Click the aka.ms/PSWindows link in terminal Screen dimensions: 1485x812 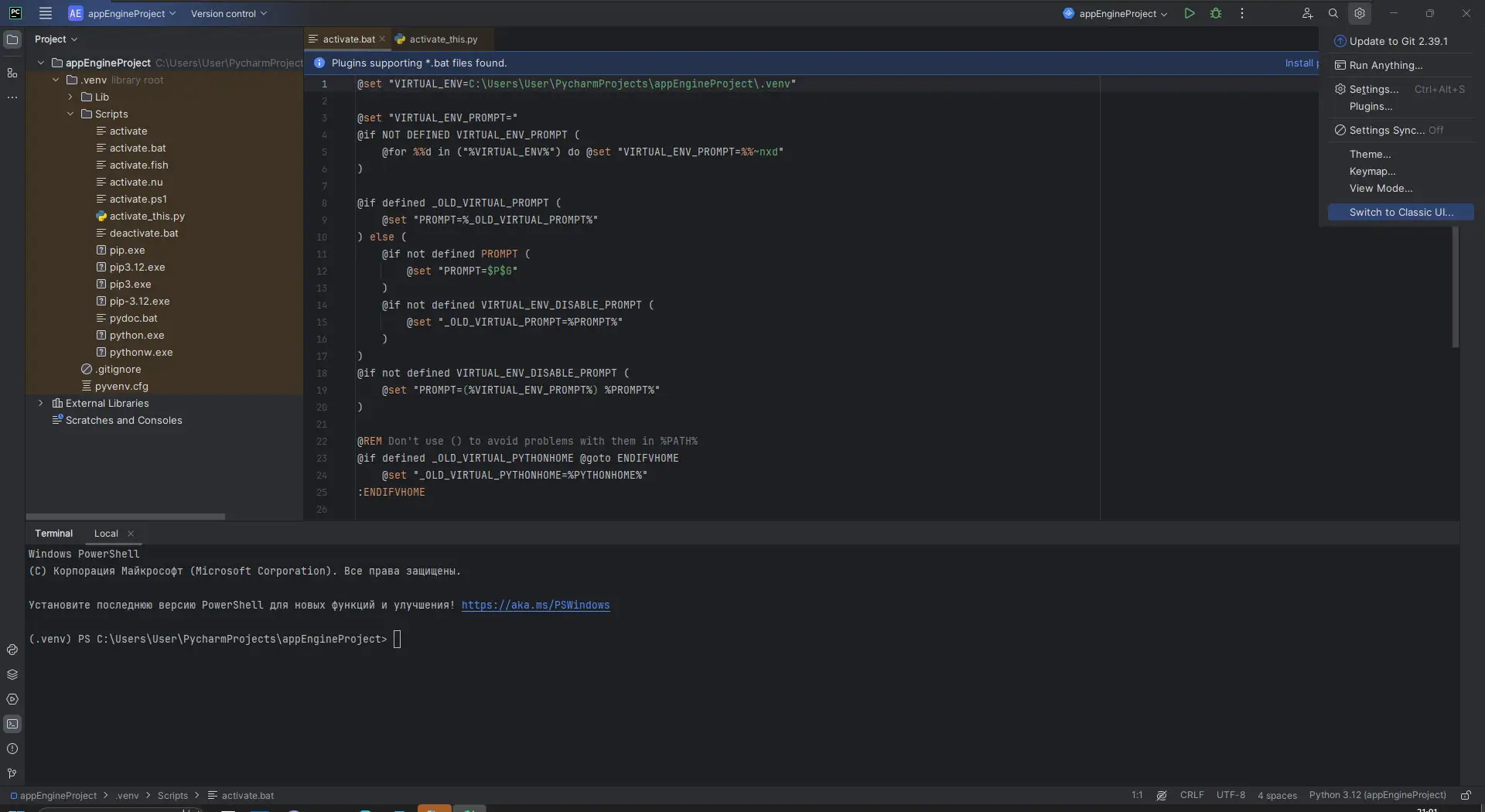point(535,605)
